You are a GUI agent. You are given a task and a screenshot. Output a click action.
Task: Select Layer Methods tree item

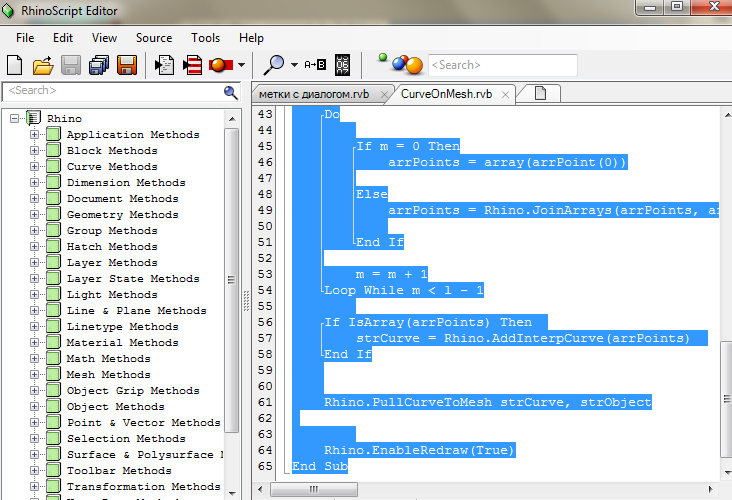[112, 262]
